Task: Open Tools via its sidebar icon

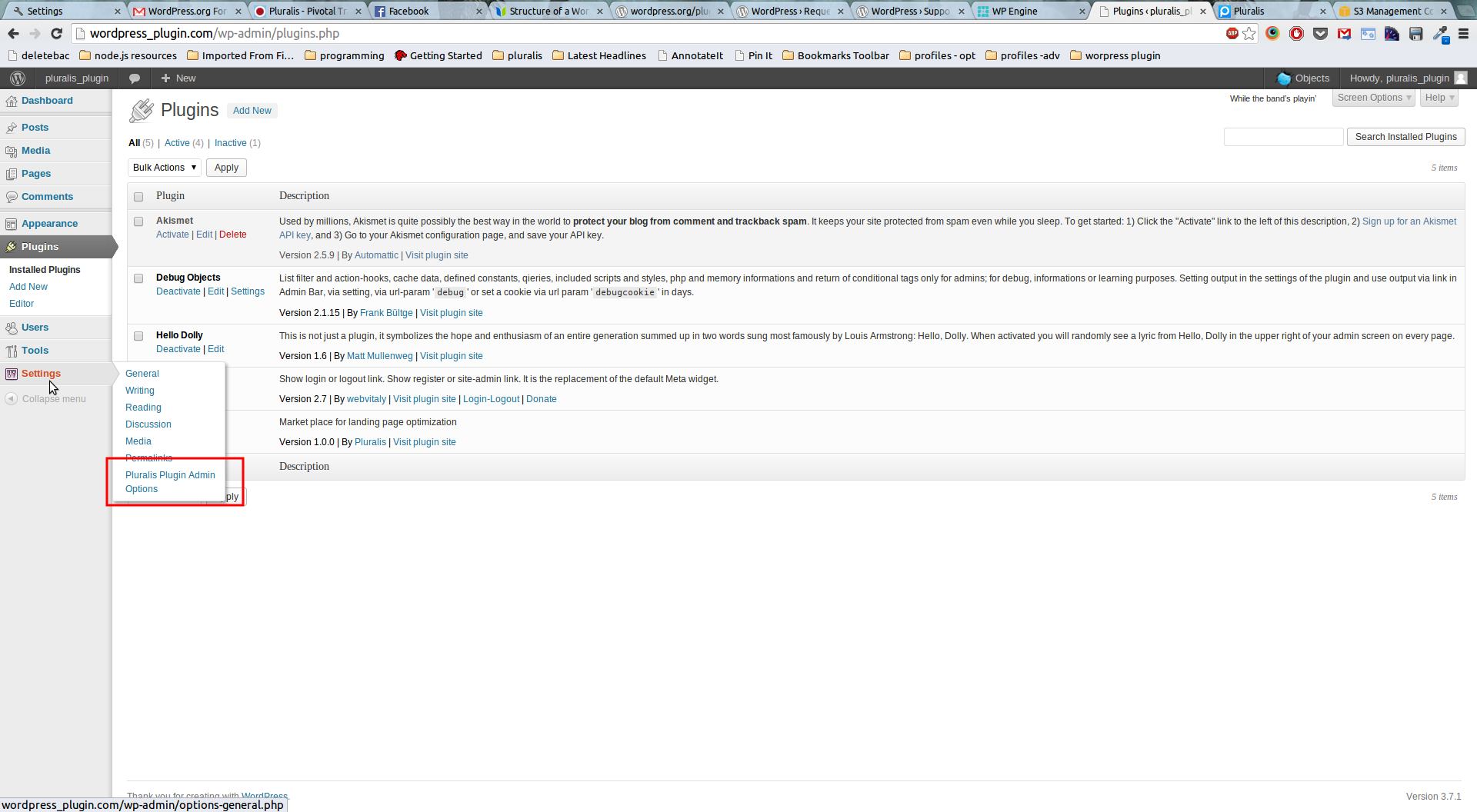Action: coord(12,351)
